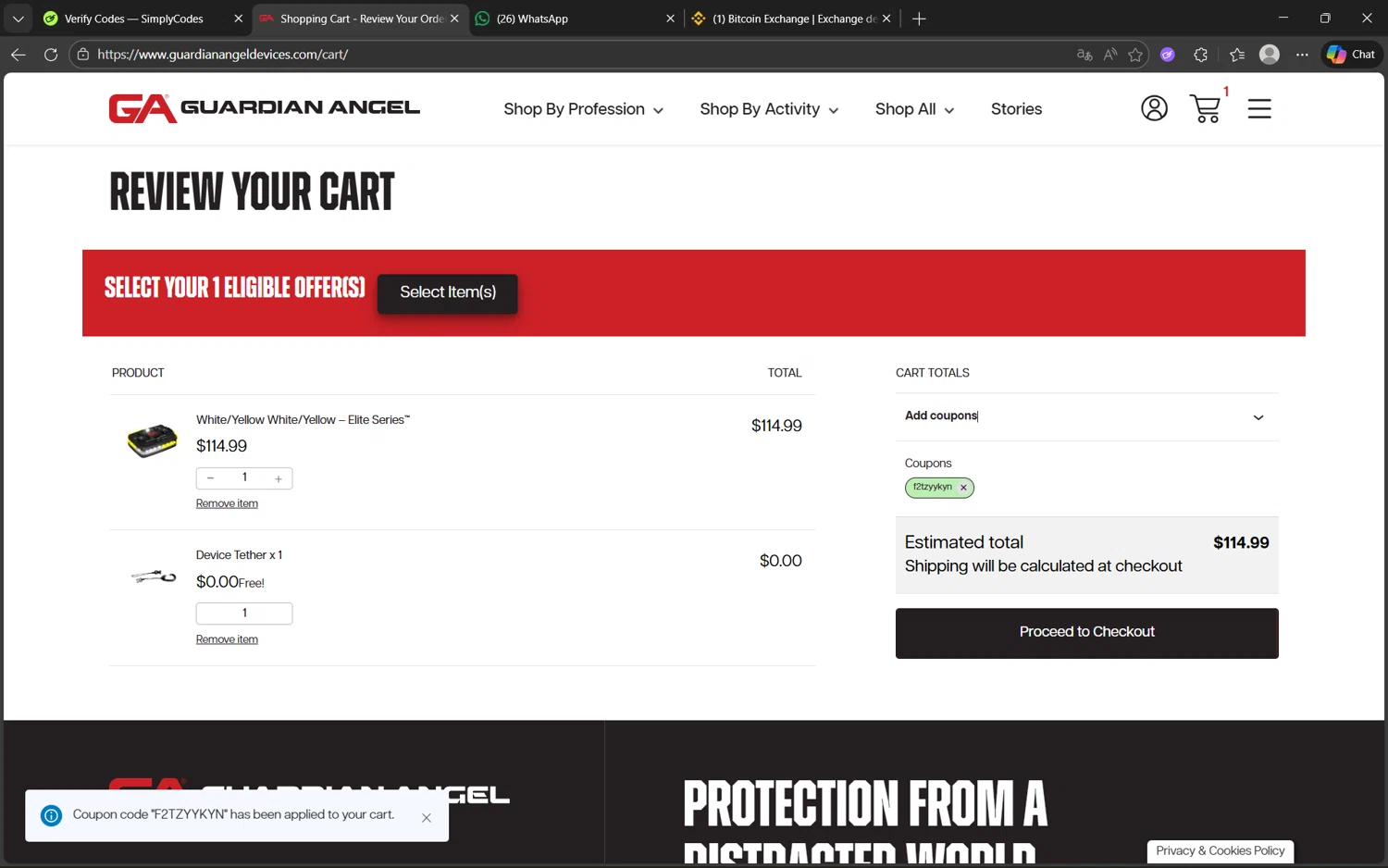Viewport: 1388px width, 868px height.
Task: Click Proceed to Checkout
Action: coord(1087,633)
